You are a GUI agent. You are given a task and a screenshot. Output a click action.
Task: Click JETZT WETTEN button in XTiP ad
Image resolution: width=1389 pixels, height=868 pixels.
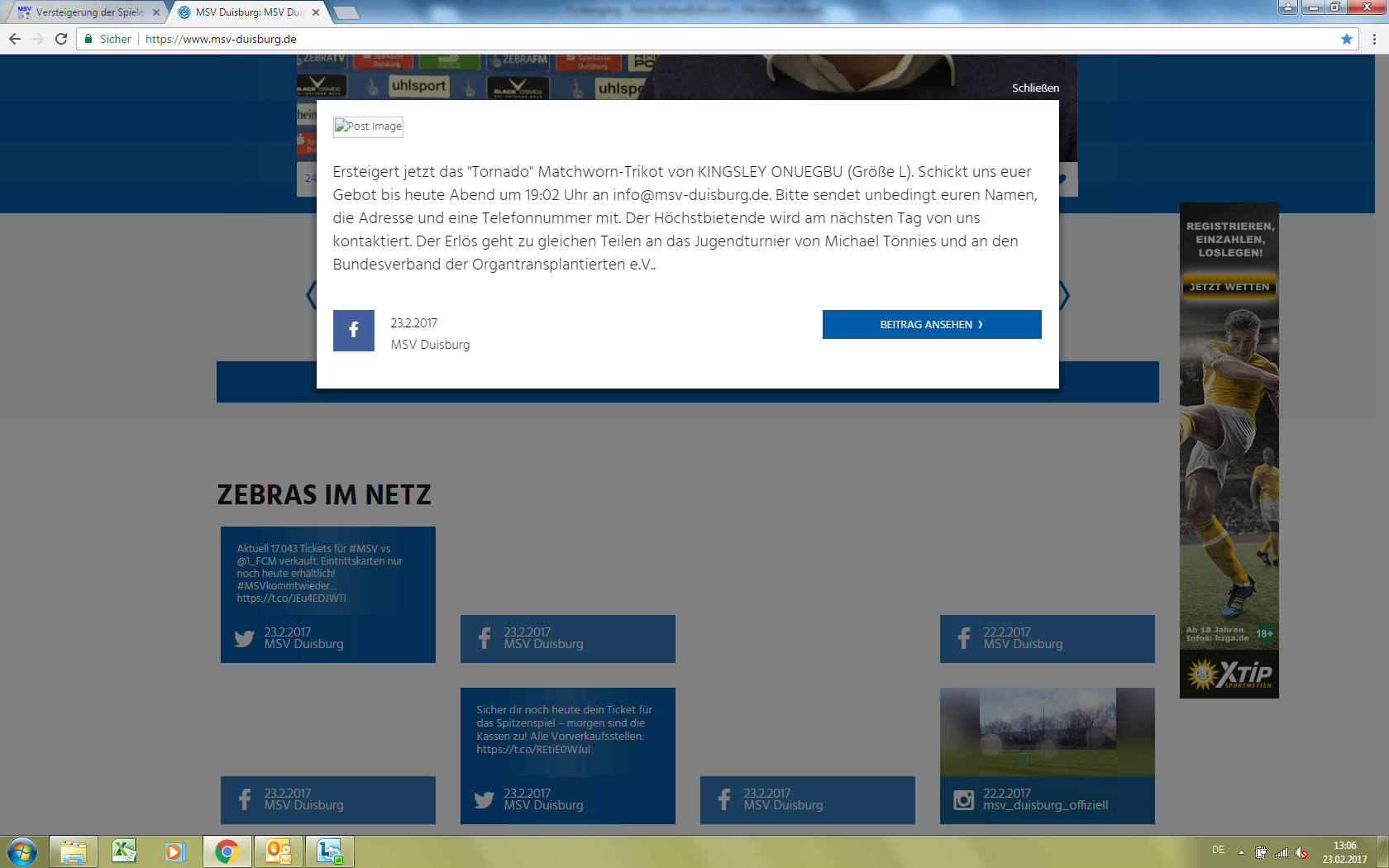[x=1229, y=287]
